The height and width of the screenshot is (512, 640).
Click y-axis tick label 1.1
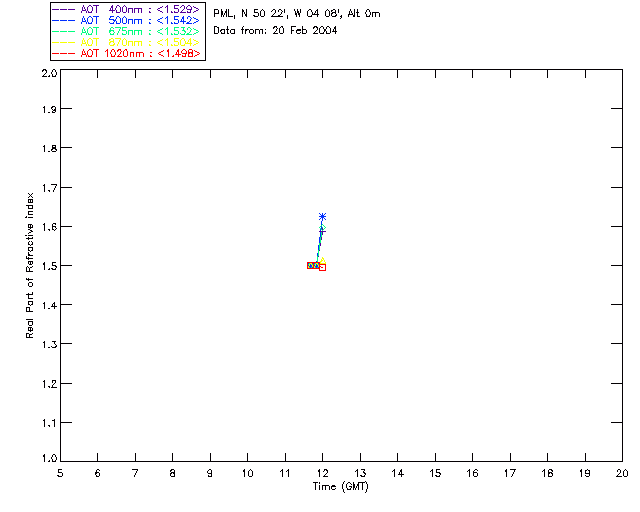pyautogui.click(x=49, y=423)
